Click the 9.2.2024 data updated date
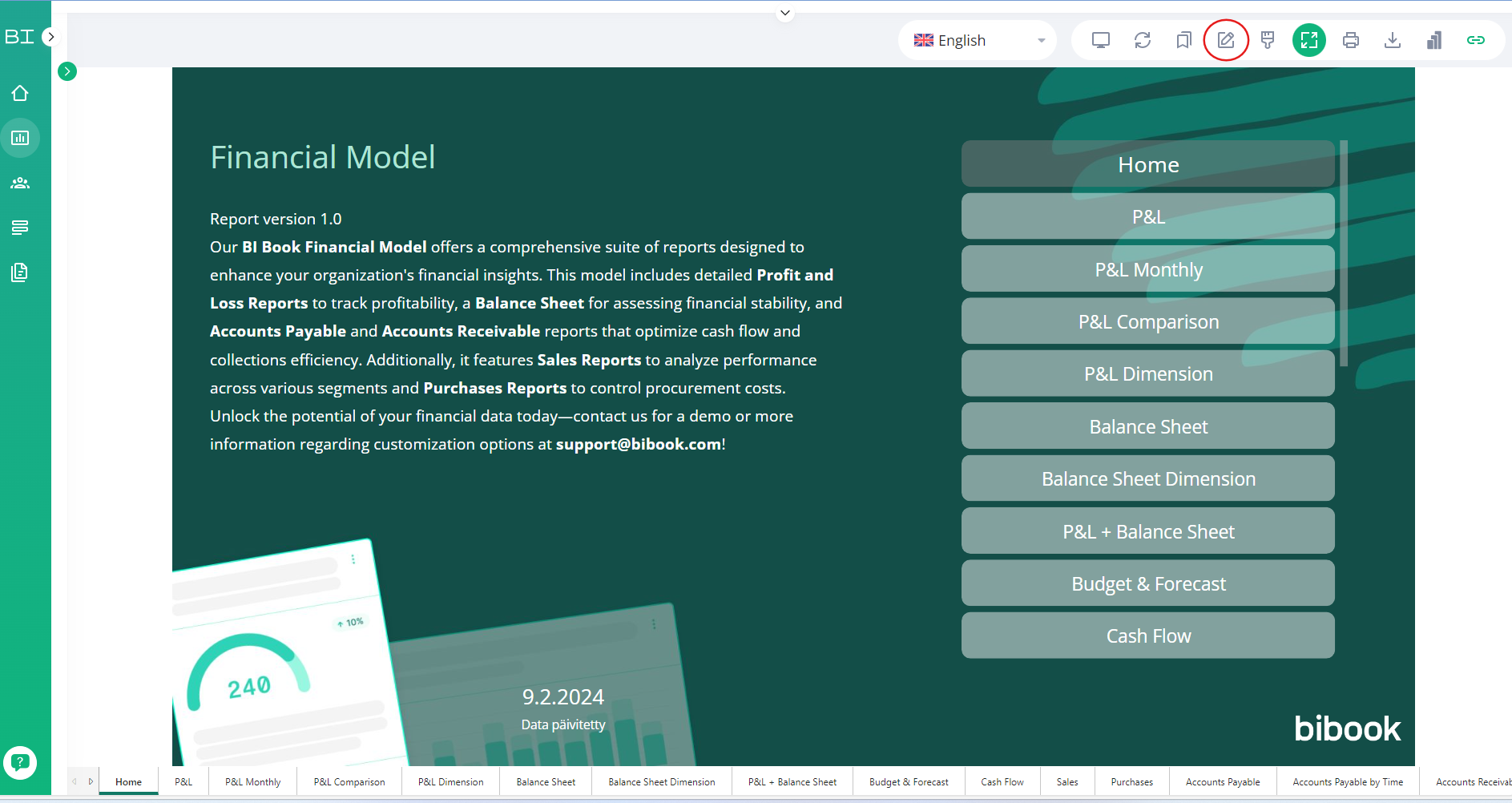This screenshot has height=803, width=1512. click(563, 697)
